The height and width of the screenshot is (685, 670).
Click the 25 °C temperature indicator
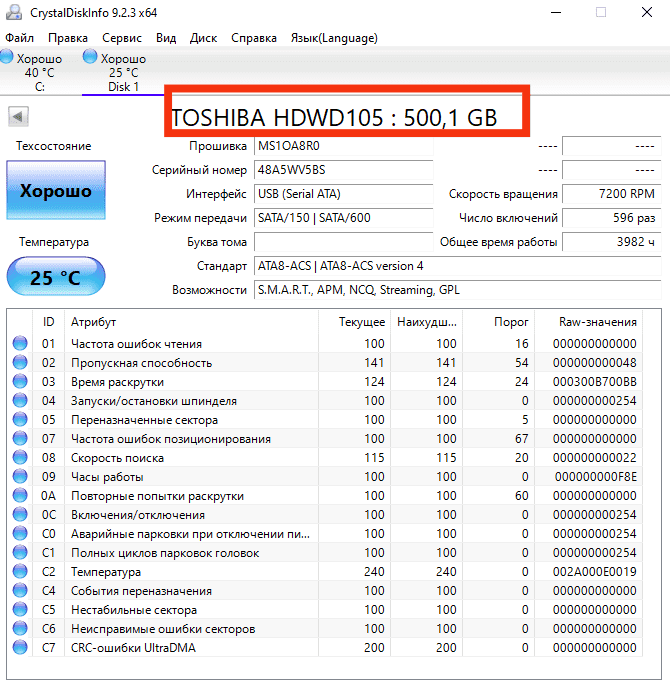56,277
